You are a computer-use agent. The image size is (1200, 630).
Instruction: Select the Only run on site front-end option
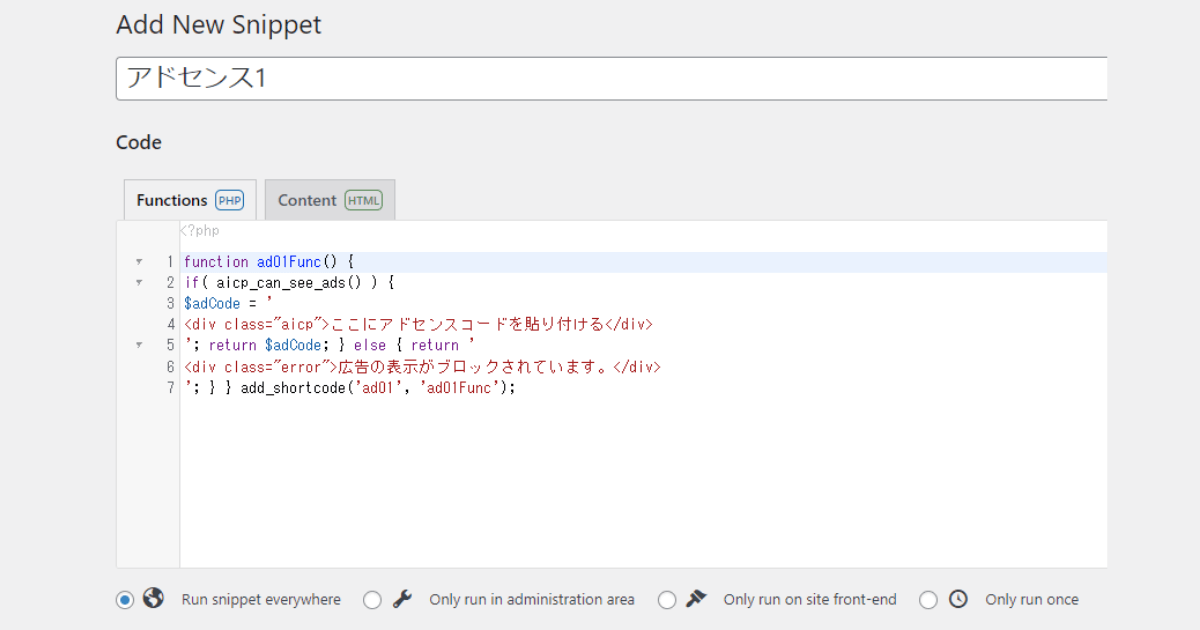click(x=666, y=598)
